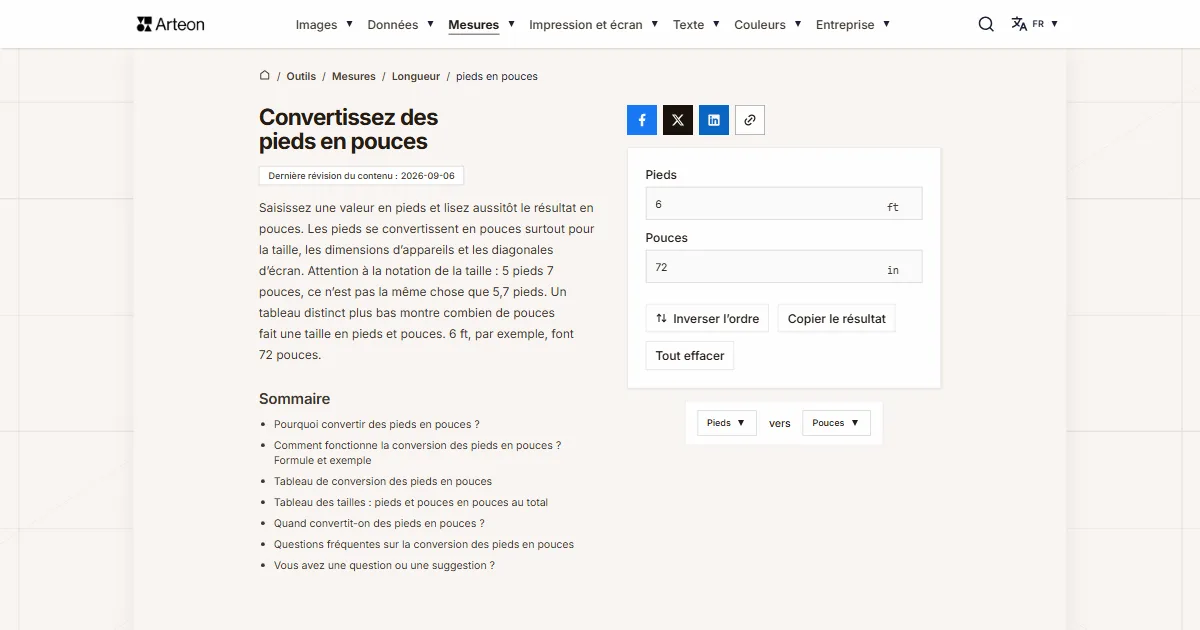The width and height of the screenshot is (1200, 630).
Task: Click the Convertissez des pieds en pouces heading
Action: (x=348, y=129)
